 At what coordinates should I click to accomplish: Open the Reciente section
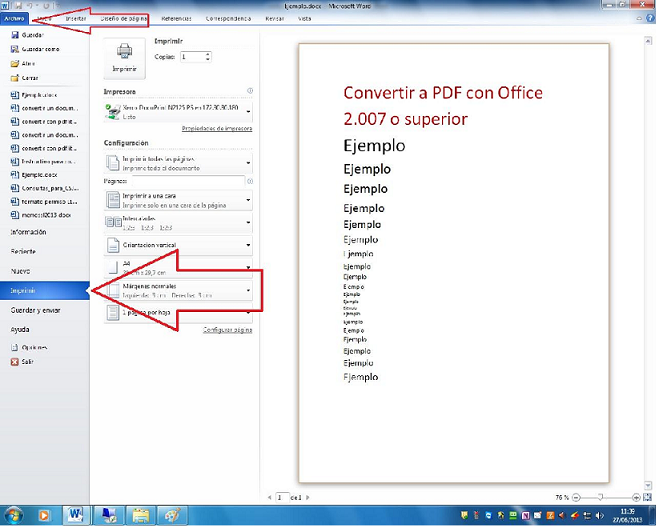pyautogui.click(x=23, y=252)
